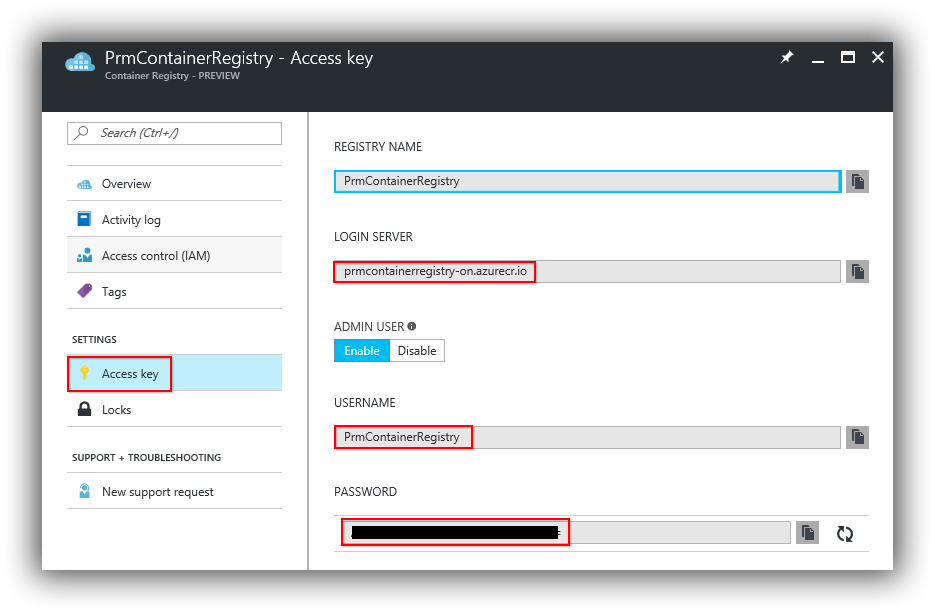Open the Activity log menu item
The width and height of the screenshot is (935, 612).
click(x=174, y=220)
